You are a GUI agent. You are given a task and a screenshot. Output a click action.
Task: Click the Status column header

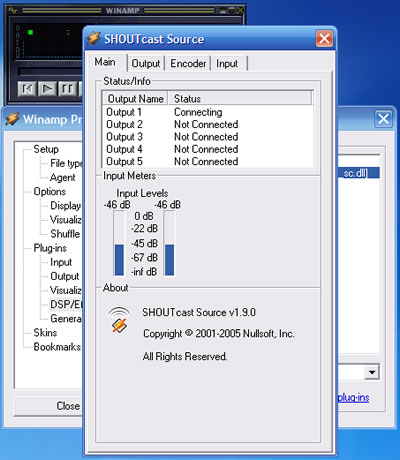[240, 99]
